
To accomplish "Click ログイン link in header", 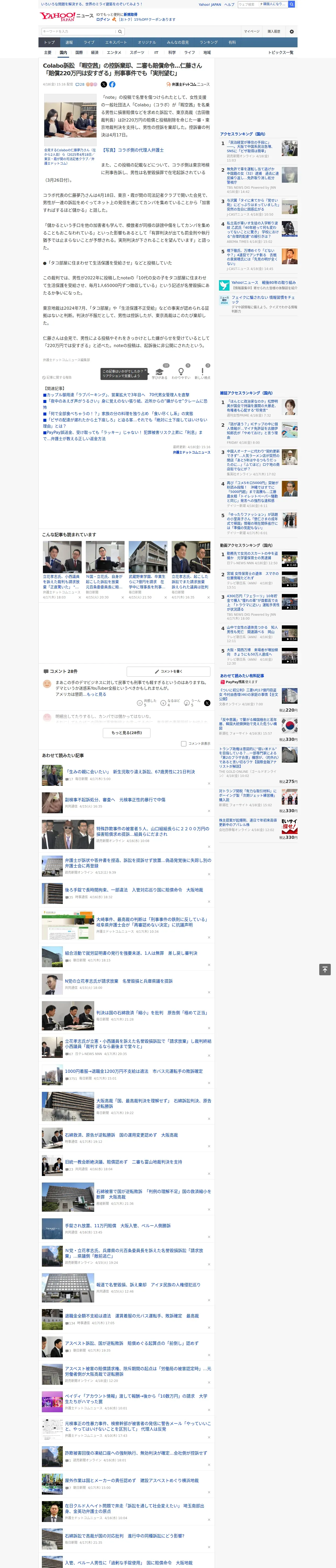I will coord(103,20).
